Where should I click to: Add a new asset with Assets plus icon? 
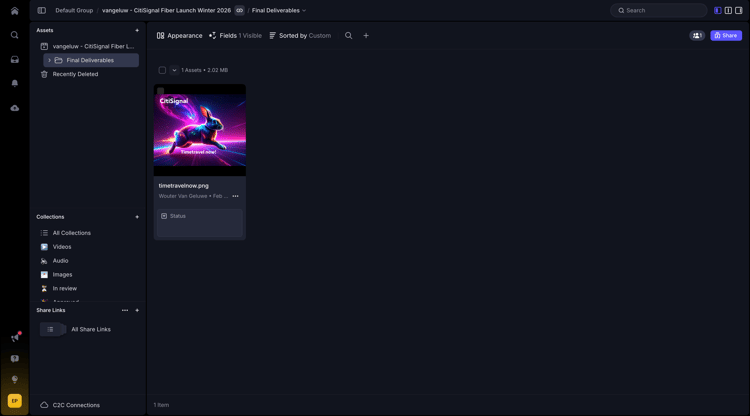pyautogui.click(x=137, y=30)
